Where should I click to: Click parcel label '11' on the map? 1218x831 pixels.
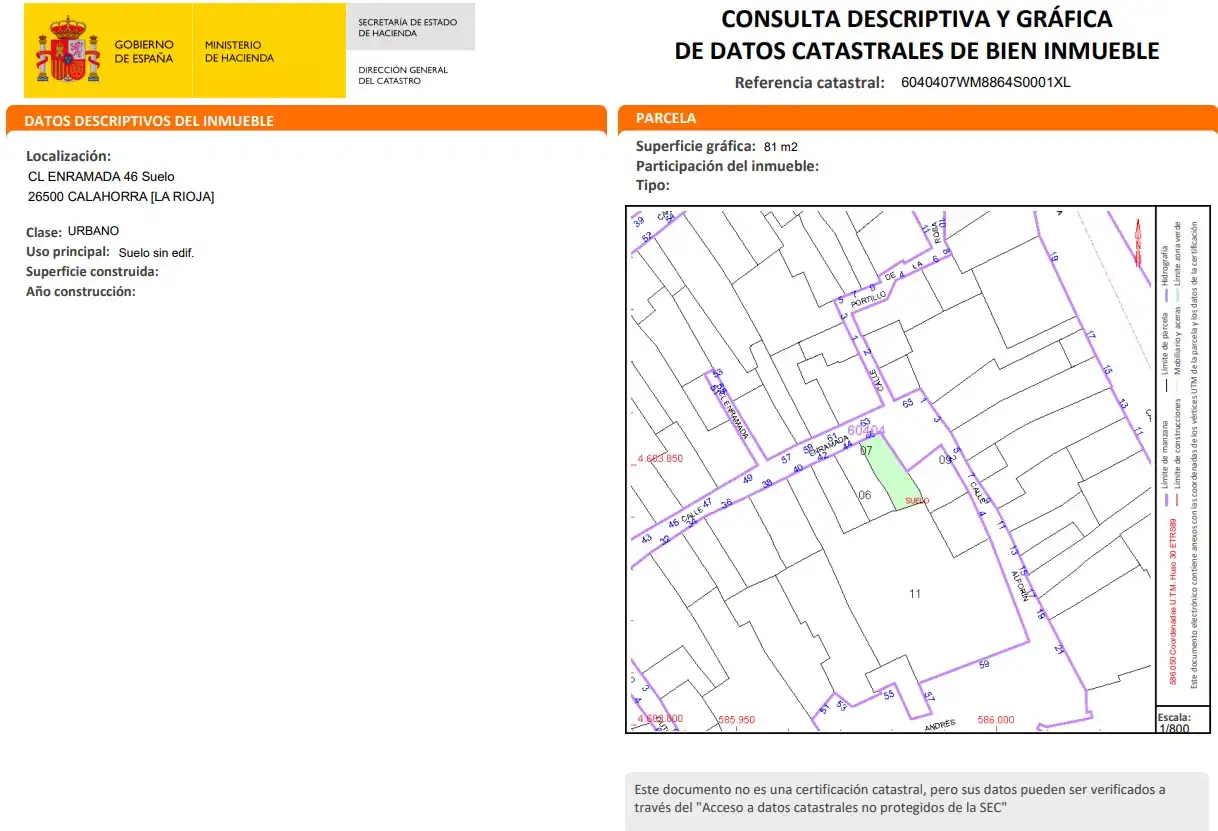click(915, 594)
